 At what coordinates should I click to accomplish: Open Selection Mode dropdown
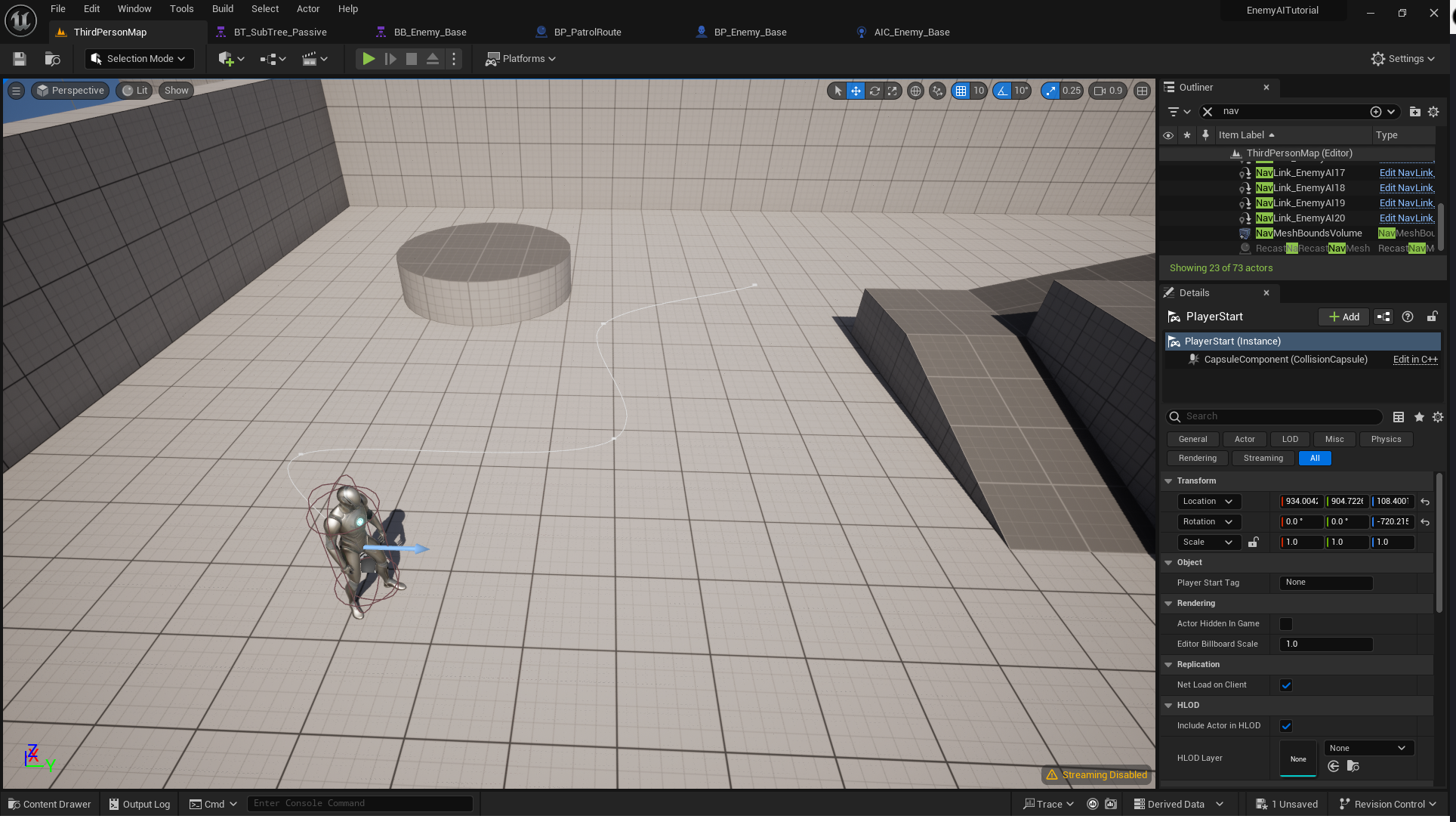(139, 59)
